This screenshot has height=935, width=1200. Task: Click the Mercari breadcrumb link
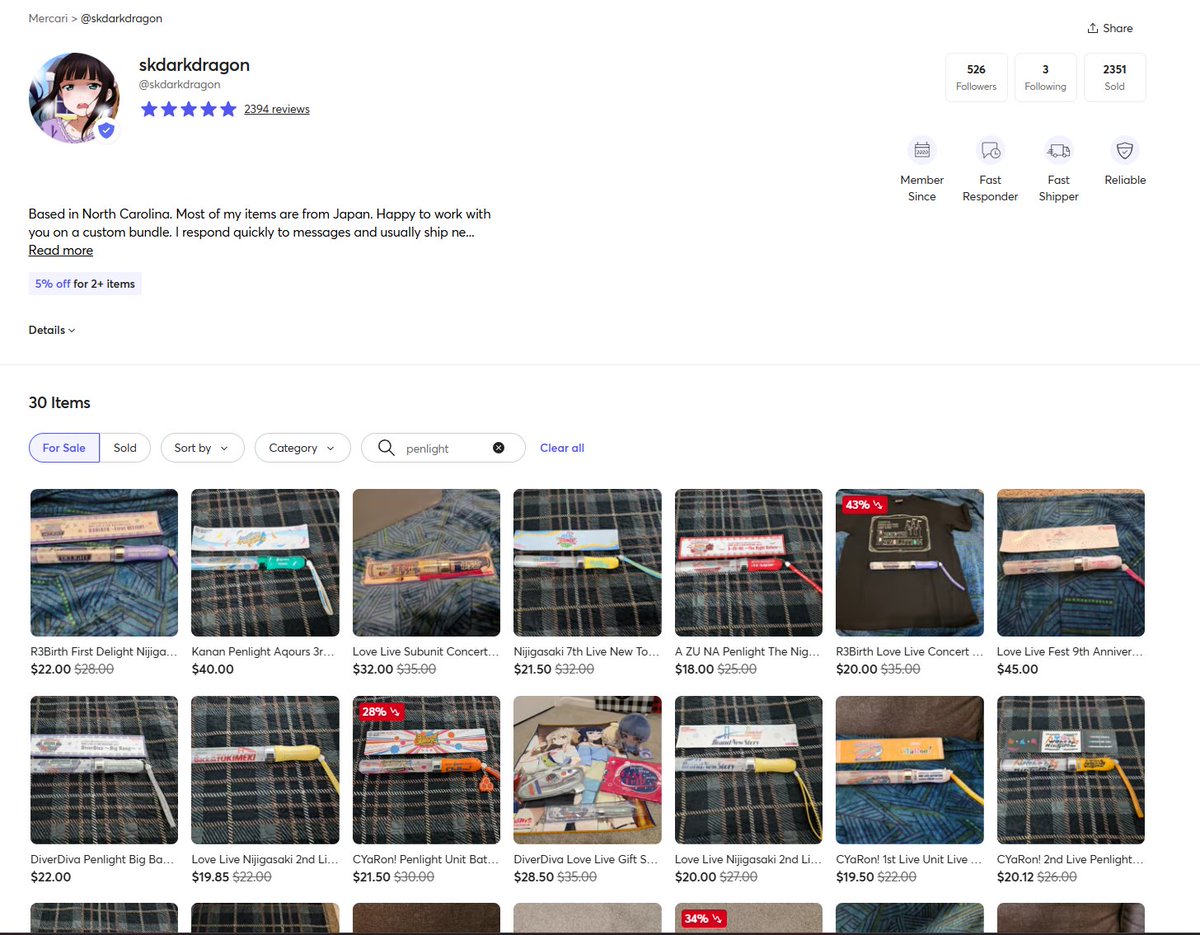tap(48, 18)
